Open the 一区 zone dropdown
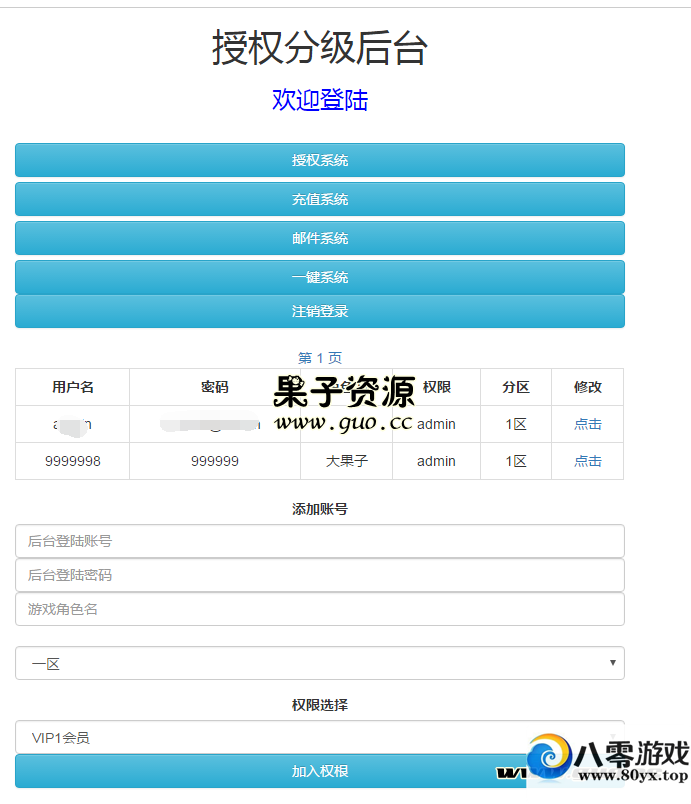The height and width of the screenshot is (804, 691). (x=320, y=663)
